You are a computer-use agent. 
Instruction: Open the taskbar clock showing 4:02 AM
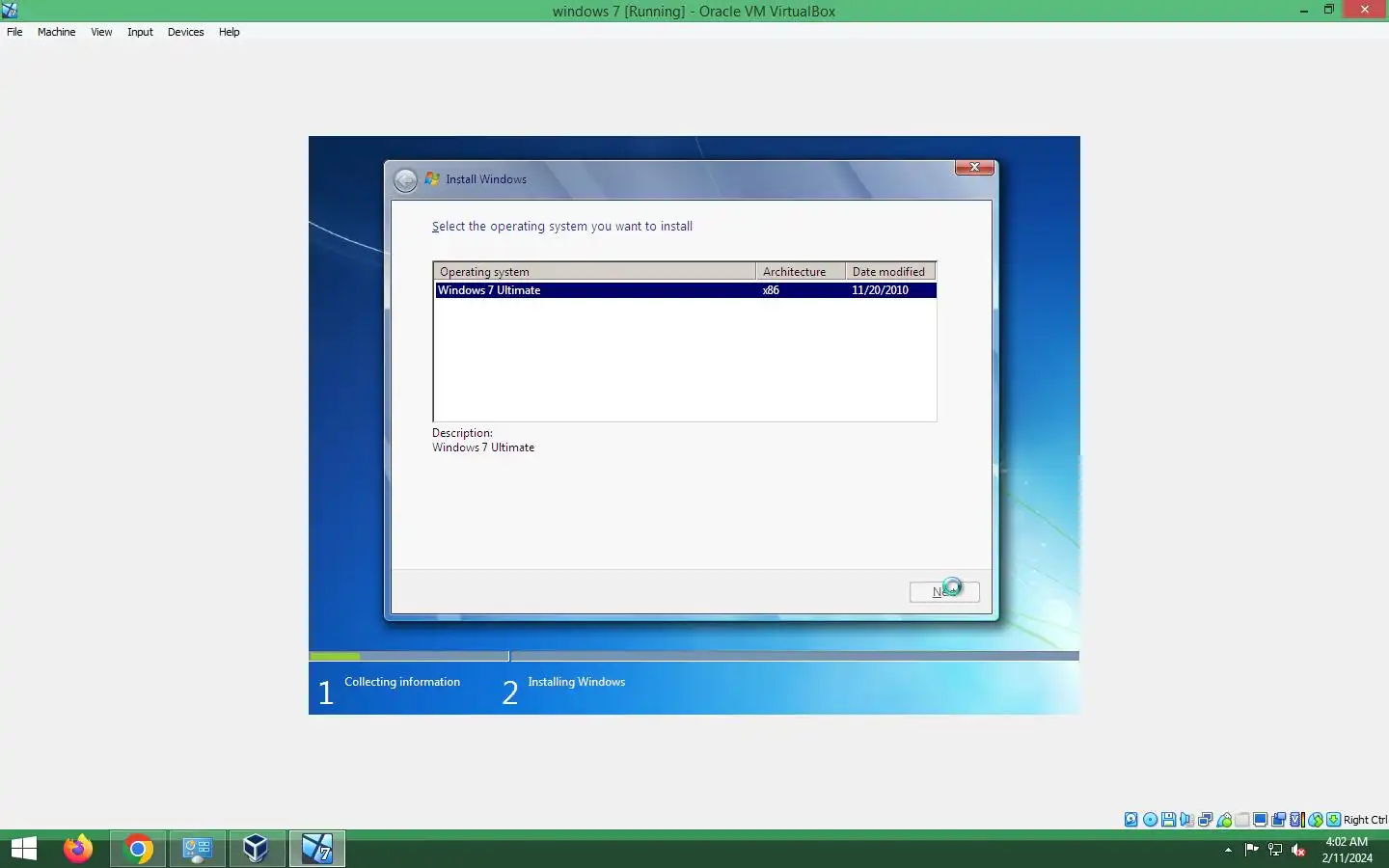click(1347, 850)
